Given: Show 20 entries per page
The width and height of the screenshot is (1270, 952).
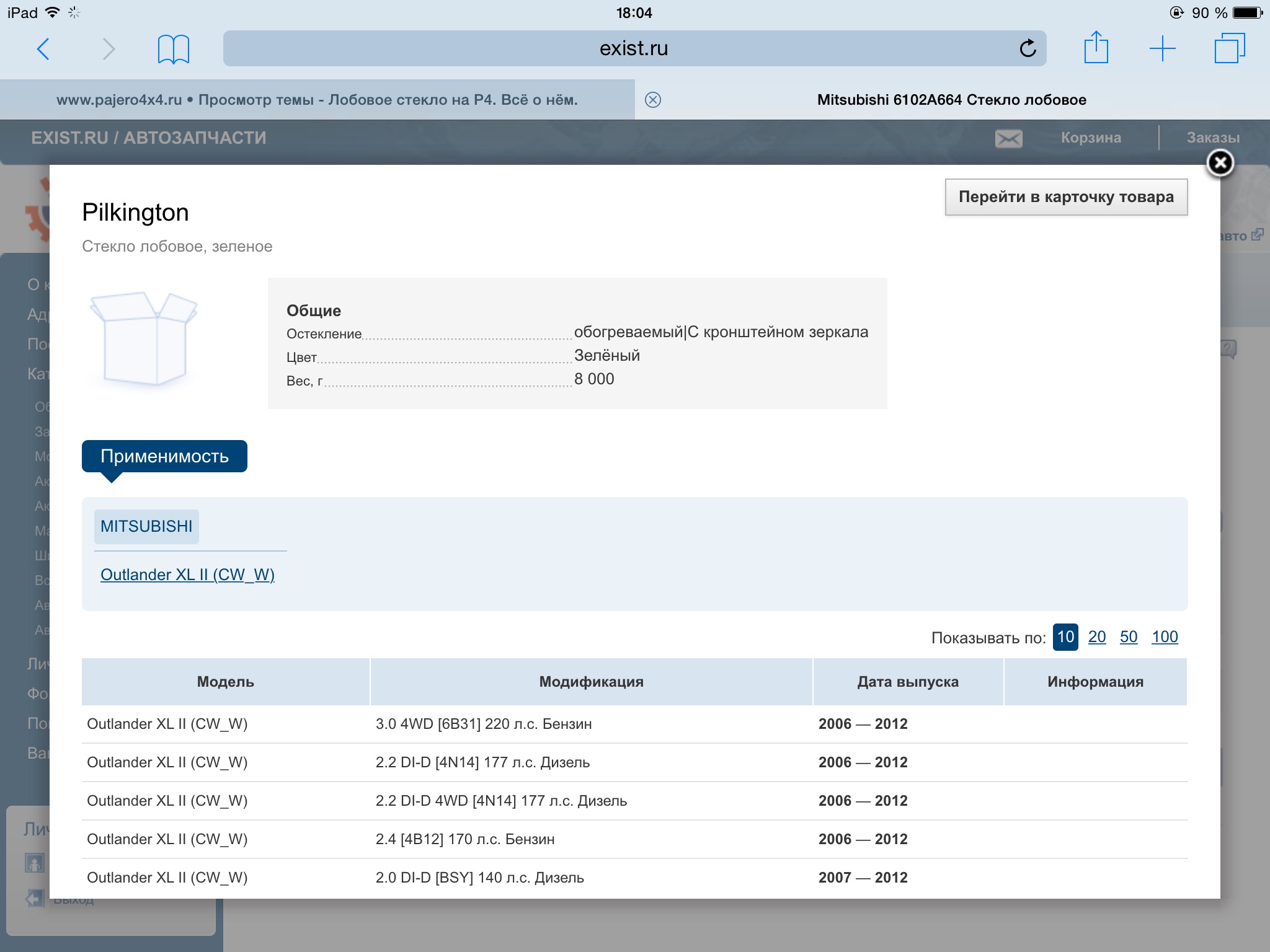Looking at the screenshot, I should [x=1096, y=637].
